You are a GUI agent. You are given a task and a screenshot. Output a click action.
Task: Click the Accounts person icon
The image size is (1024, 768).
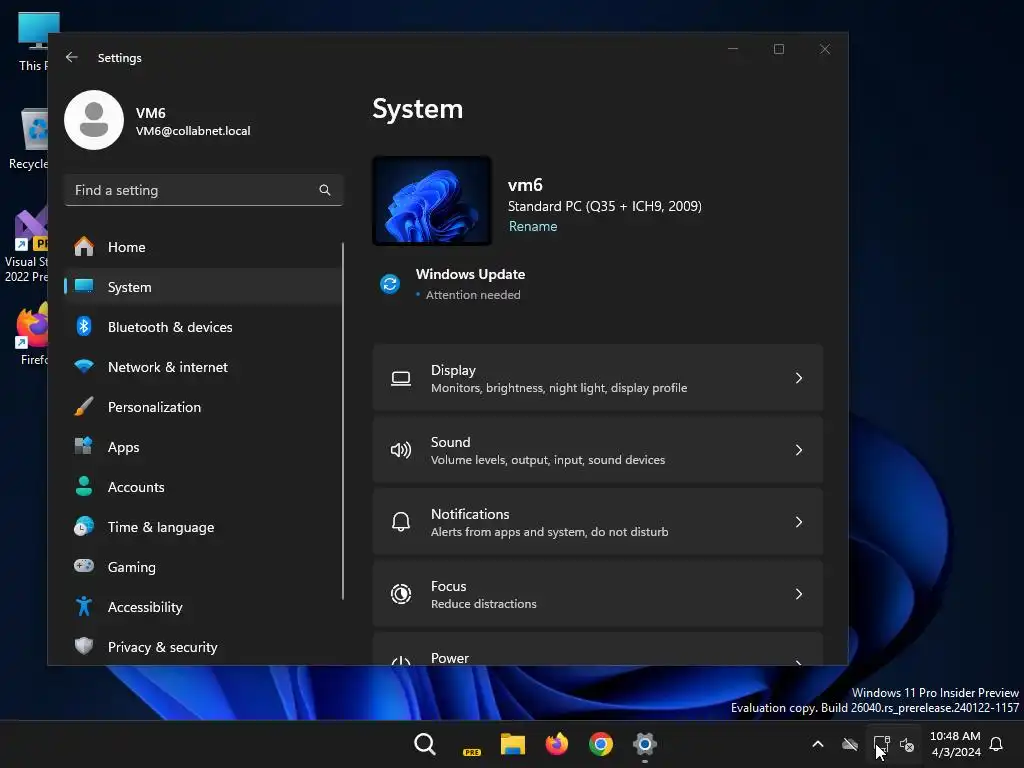(84, 487)
